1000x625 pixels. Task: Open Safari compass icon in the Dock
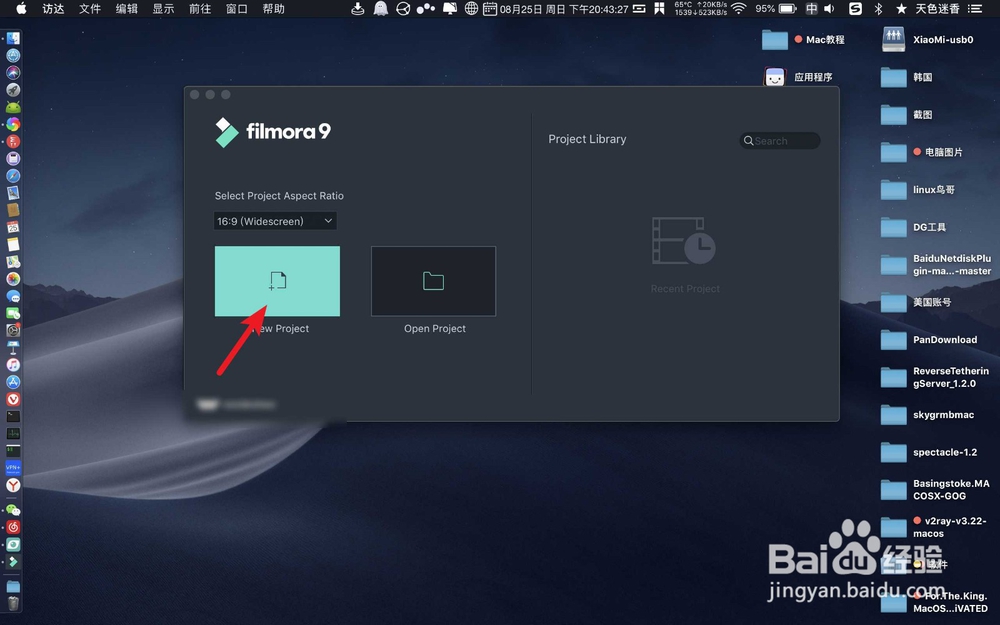click(x=13, y=176)
